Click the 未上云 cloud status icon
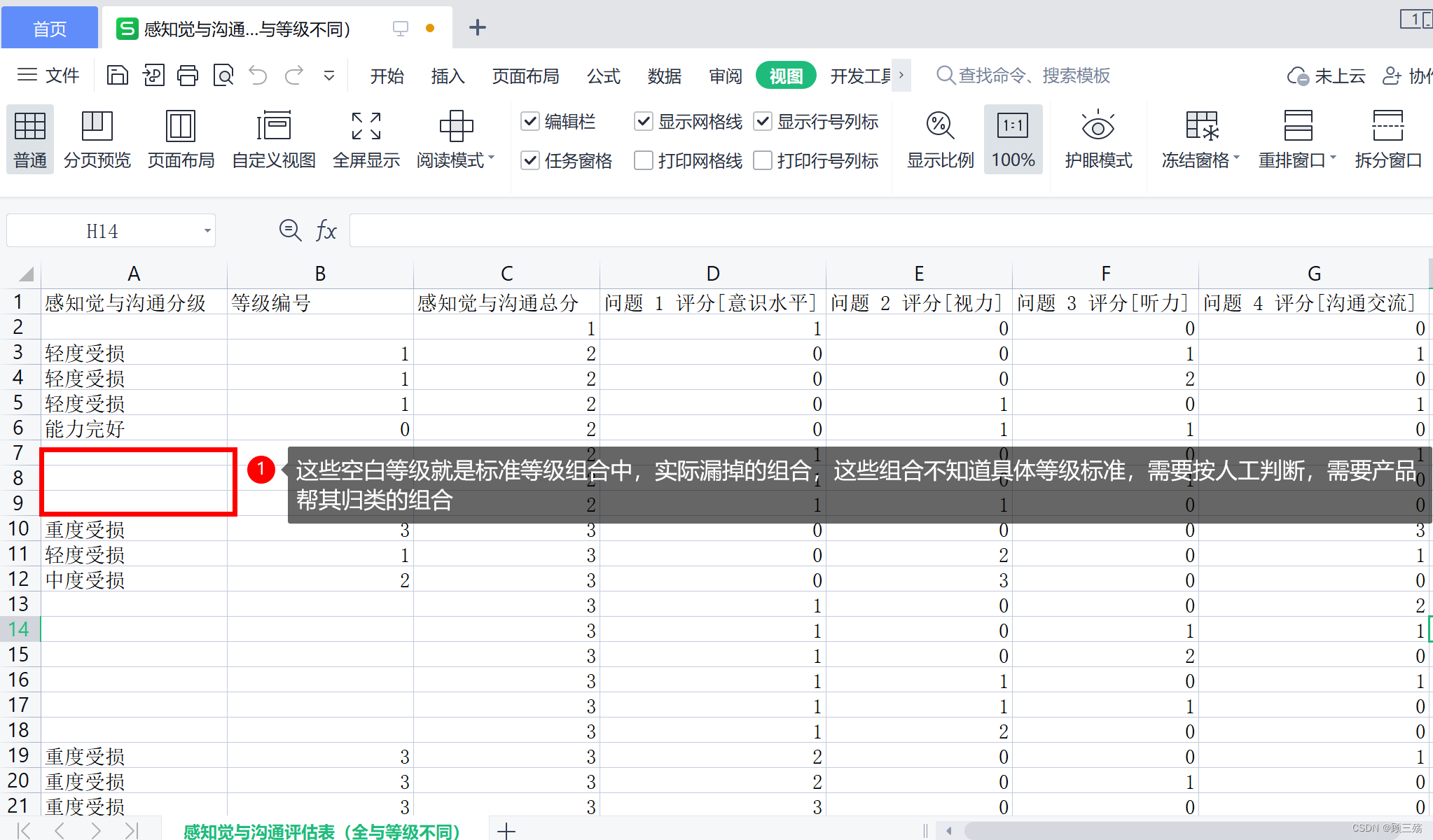 pyautogui.click(x=1298, y=76)
